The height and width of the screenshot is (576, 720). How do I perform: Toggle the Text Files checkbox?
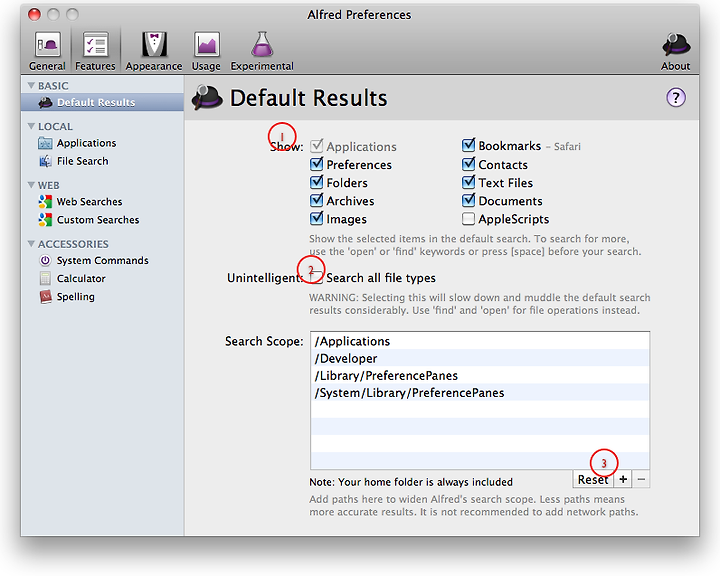tap(468, 182)
